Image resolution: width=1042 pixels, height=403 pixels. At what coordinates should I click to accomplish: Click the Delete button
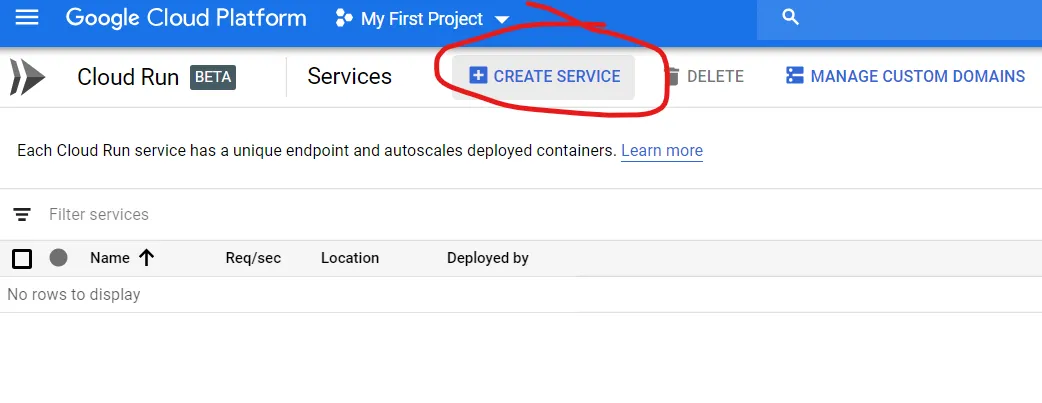click(704, 77)
